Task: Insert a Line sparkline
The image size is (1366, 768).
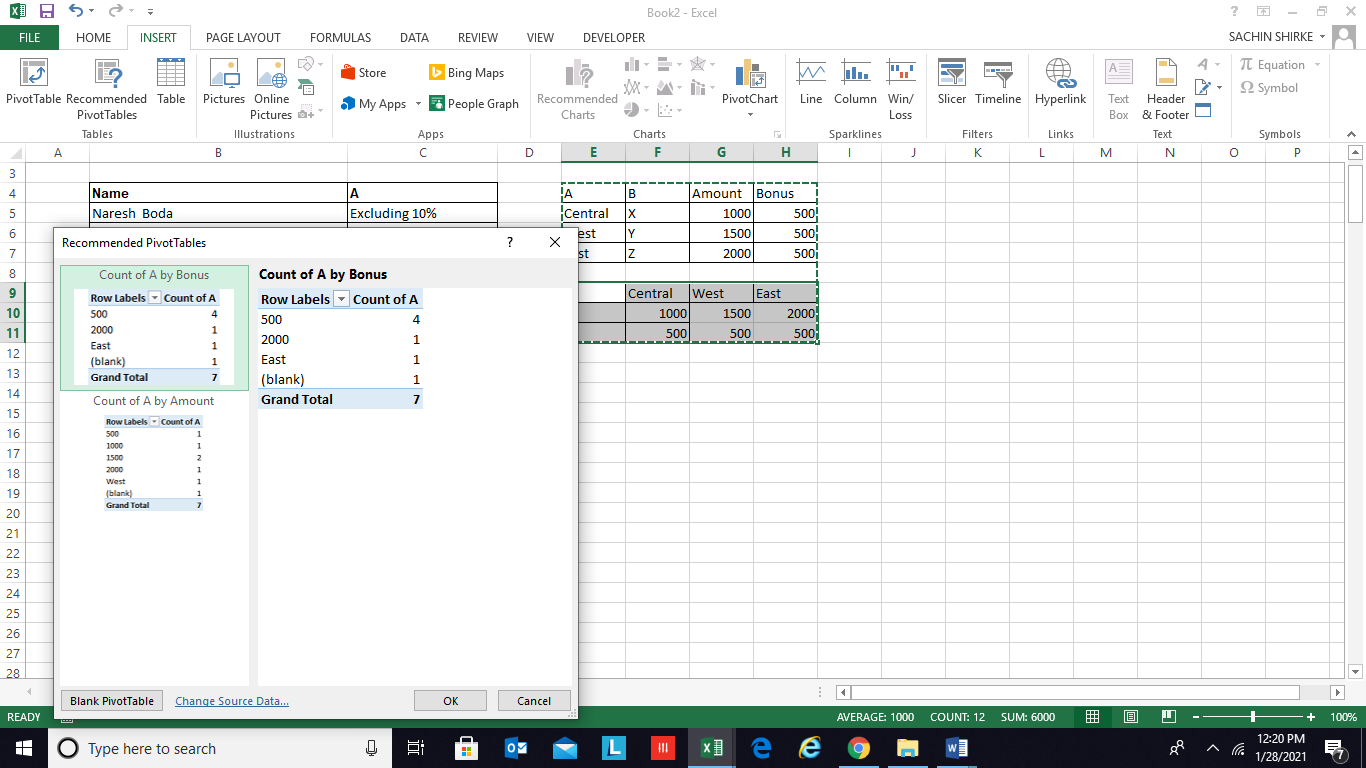Action: pos(811,82)
